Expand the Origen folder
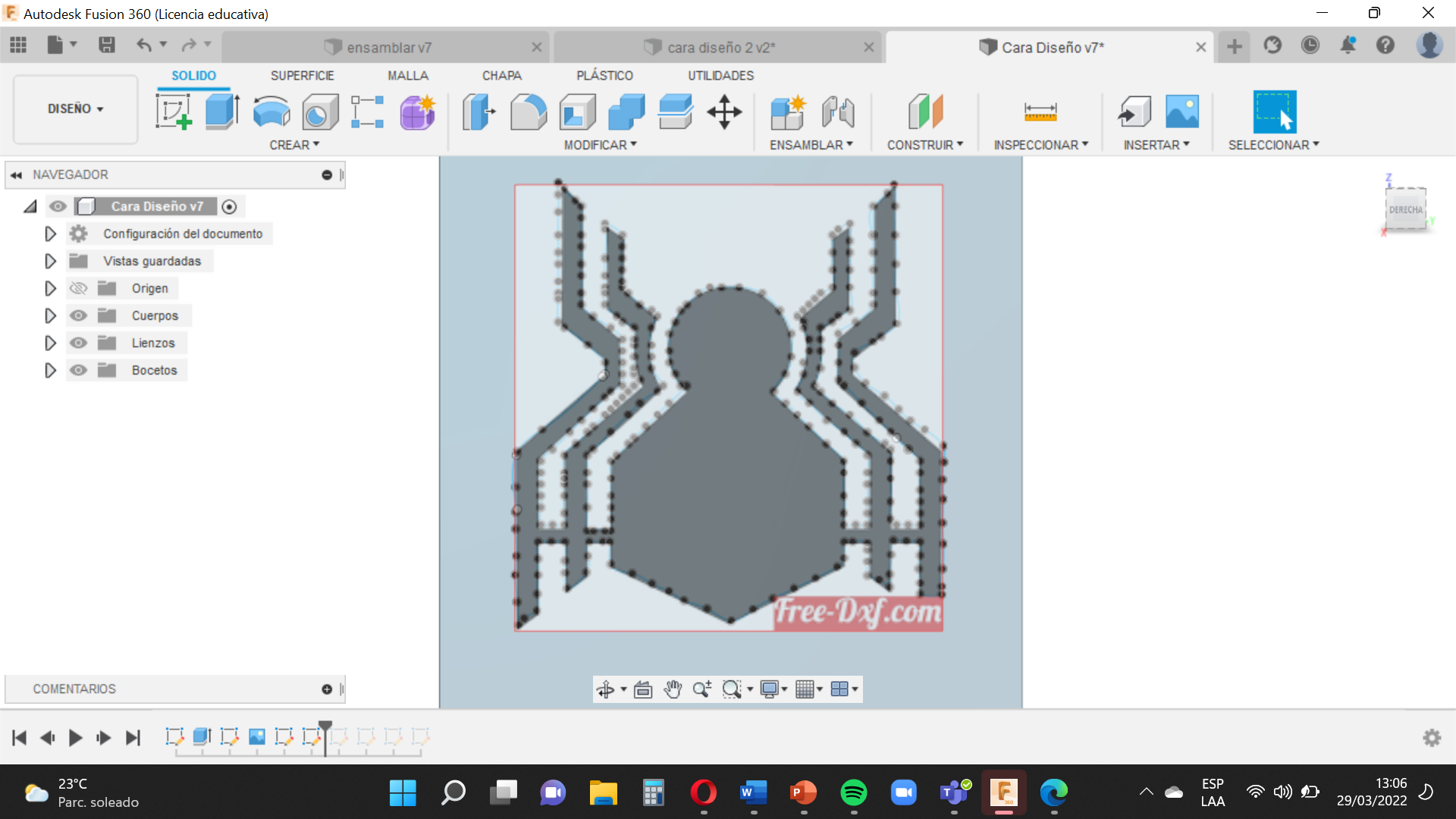 [50, 288]
